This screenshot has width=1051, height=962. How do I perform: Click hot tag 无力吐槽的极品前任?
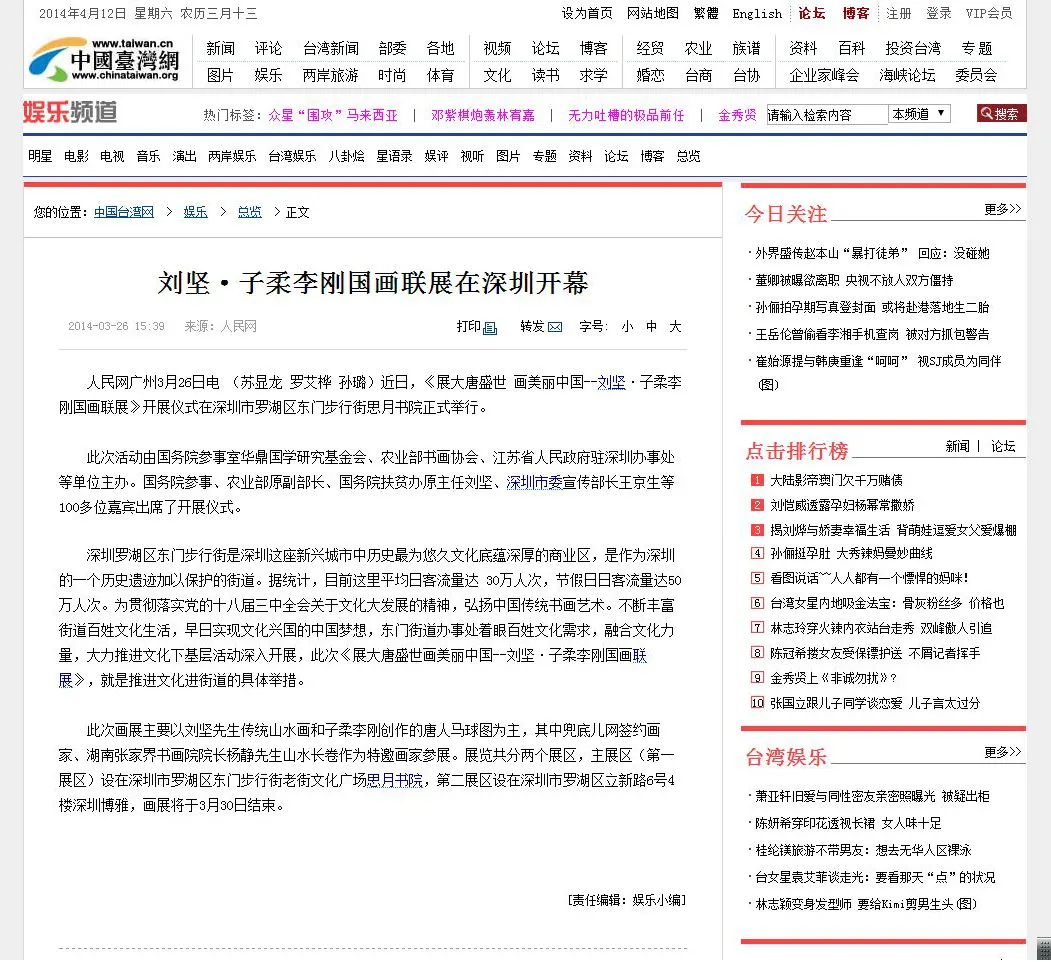(x=626, y=115)
